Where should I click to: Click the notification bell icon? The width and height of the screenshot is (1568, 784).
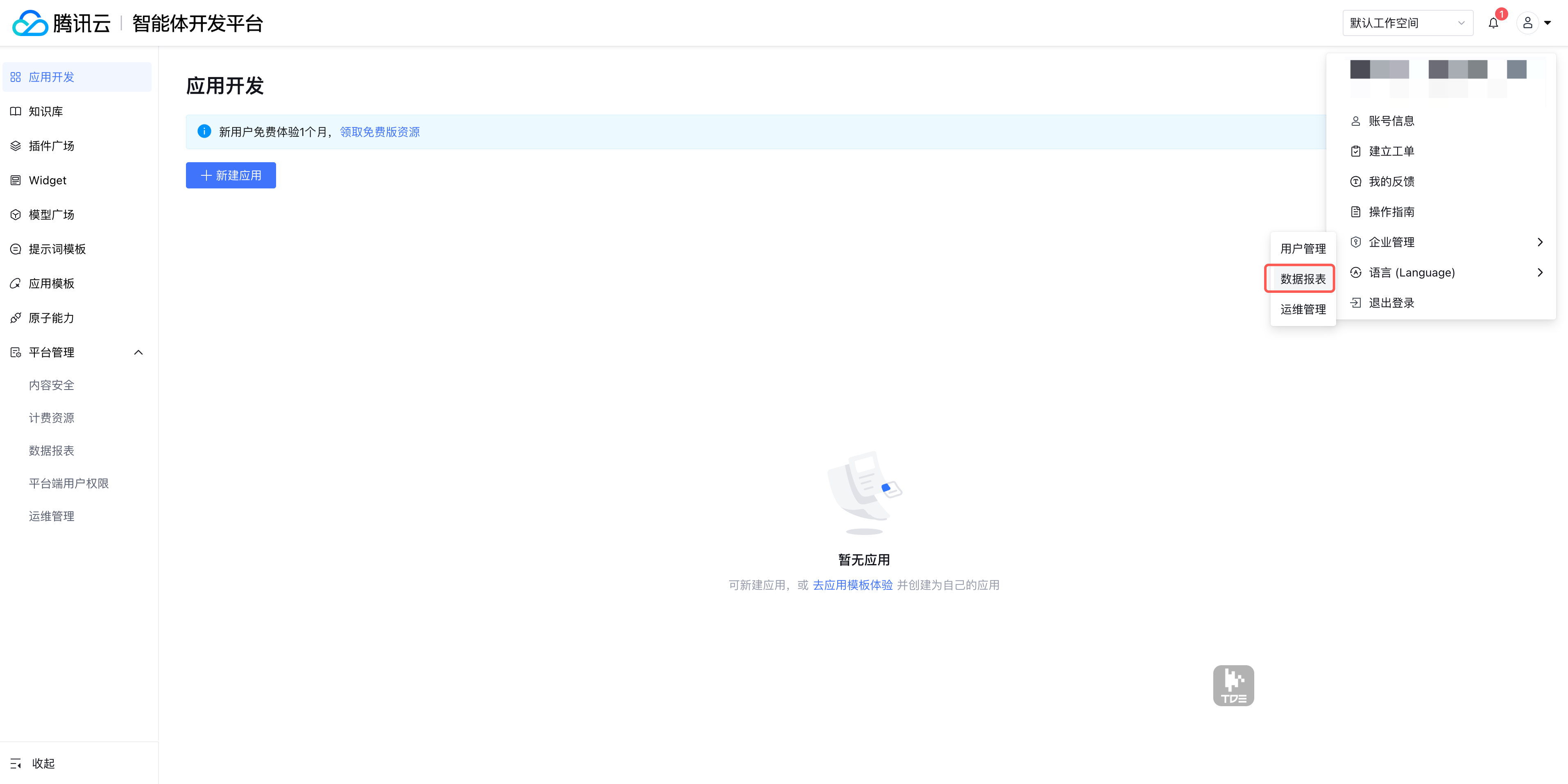point(1493,23)
